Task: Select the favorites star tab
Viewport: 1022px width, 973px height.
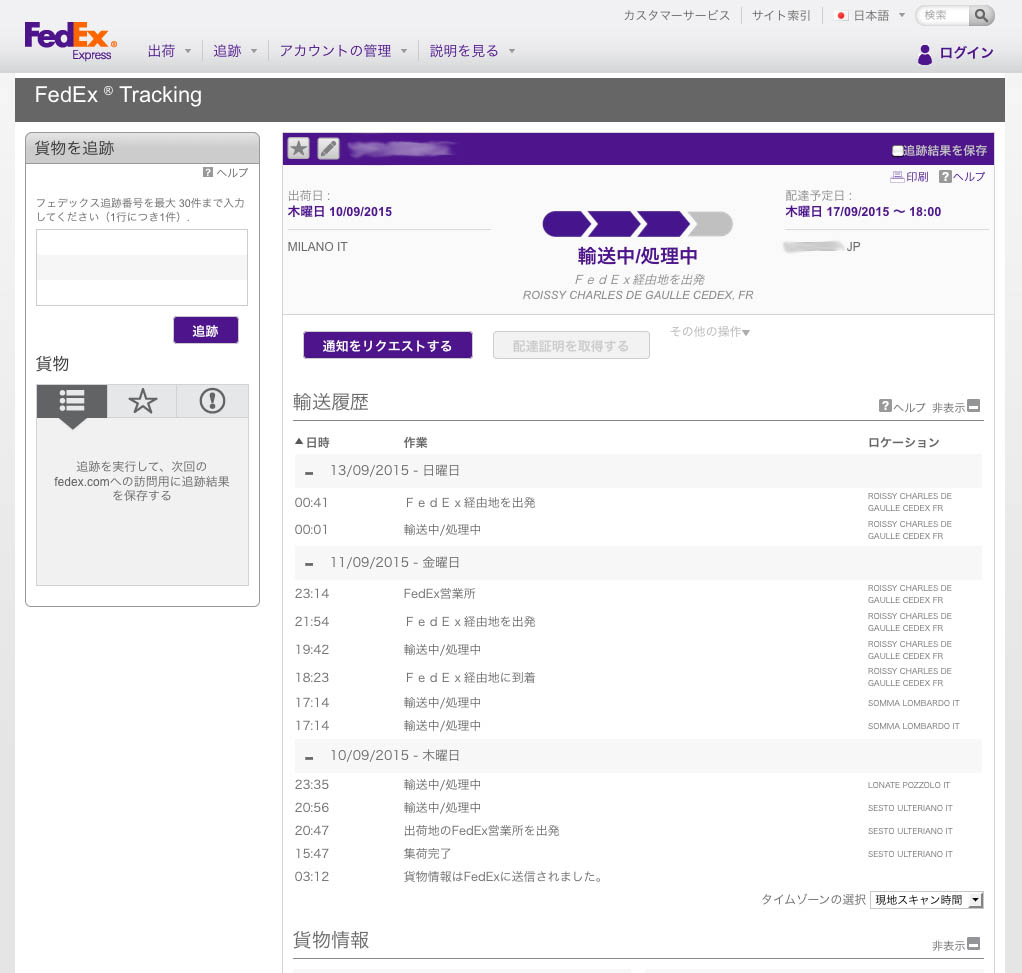Action: [142, 401]
